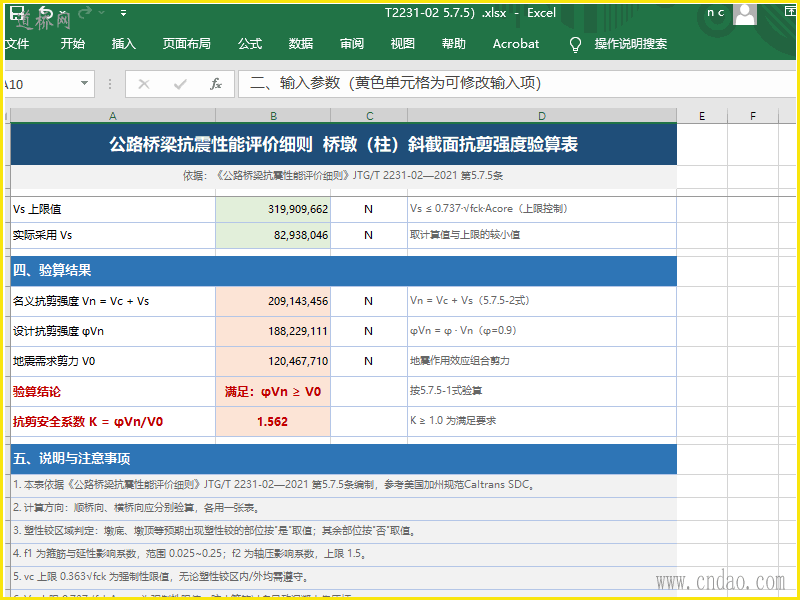Click the cell '名义抗剪强度 Vn = Vc + Vs'
The width and height of the screenshot is (800, 600).
click(x=113, y=301)
